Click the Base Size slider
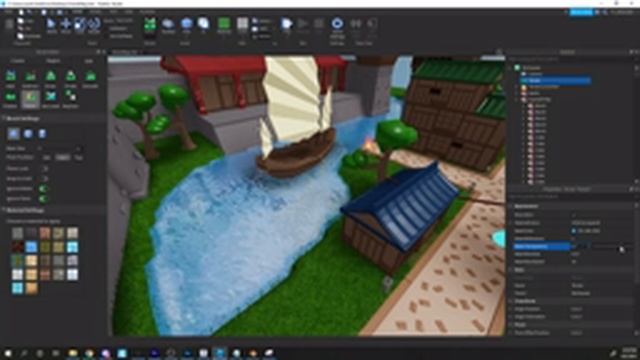The width and height of the screenshot is (640, 360). pos(60,148)
